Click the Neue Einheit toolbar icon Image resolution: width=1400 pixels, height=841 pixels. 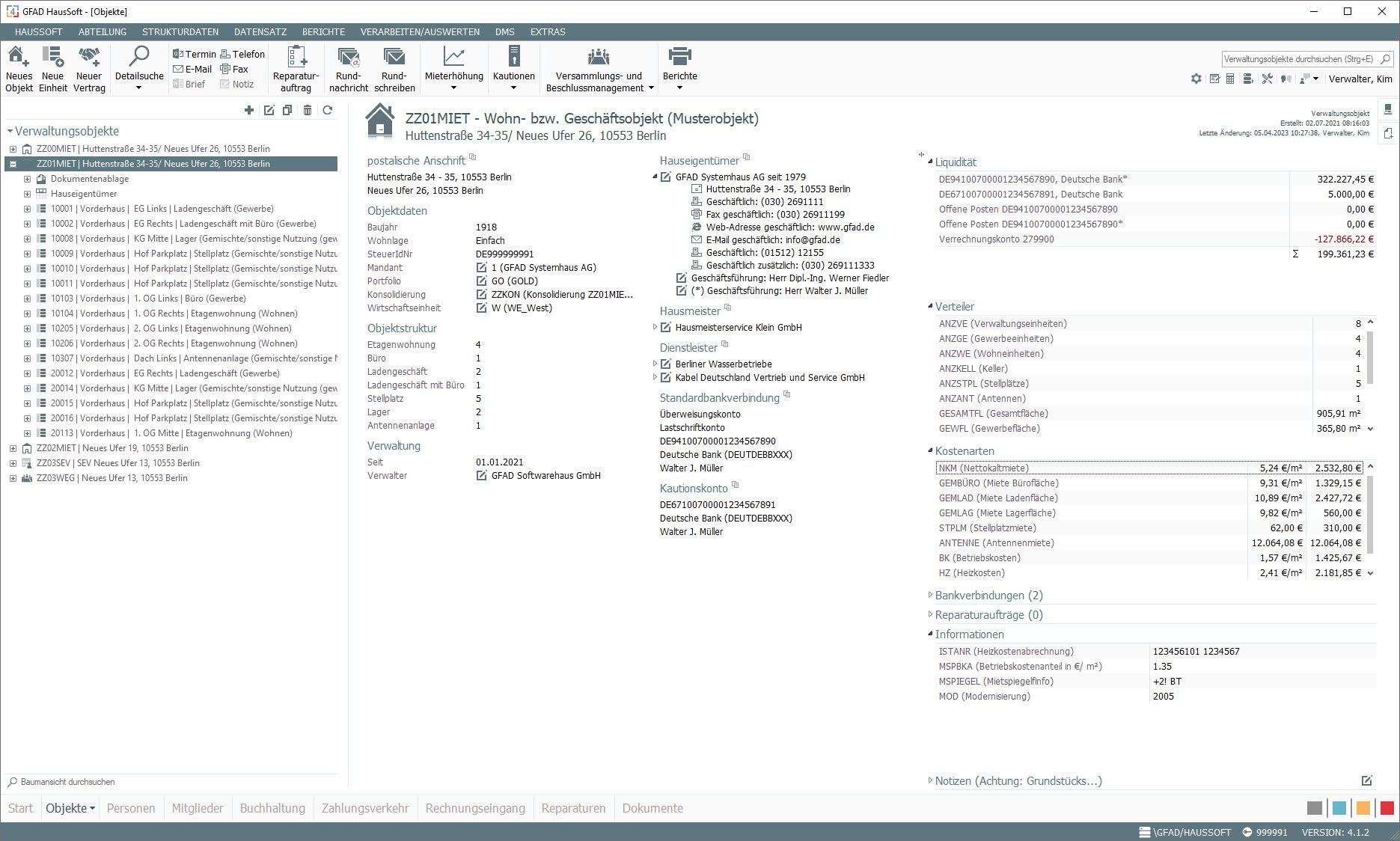(x=52, y=57)
